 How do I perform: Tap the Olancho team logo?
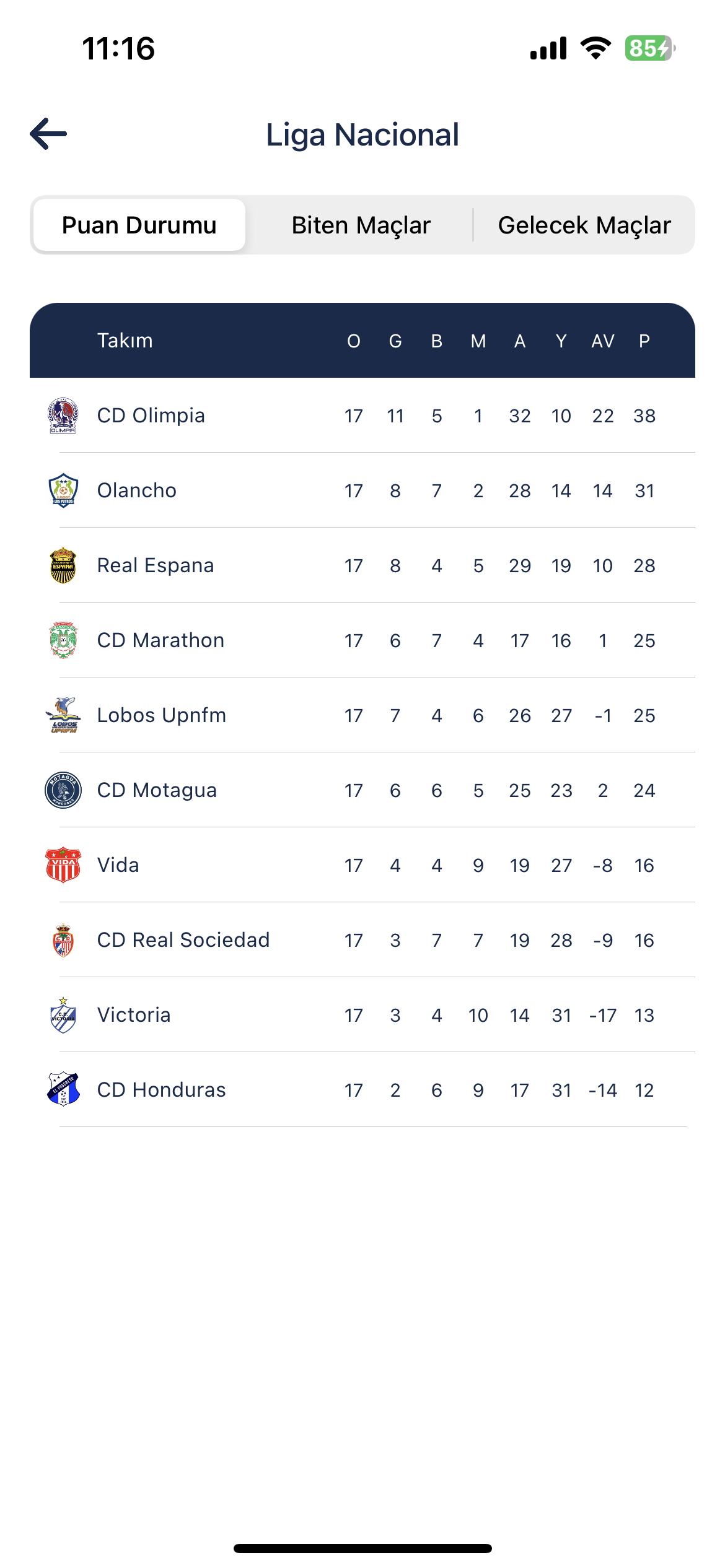pyautogui.click(x=63, y=490)
